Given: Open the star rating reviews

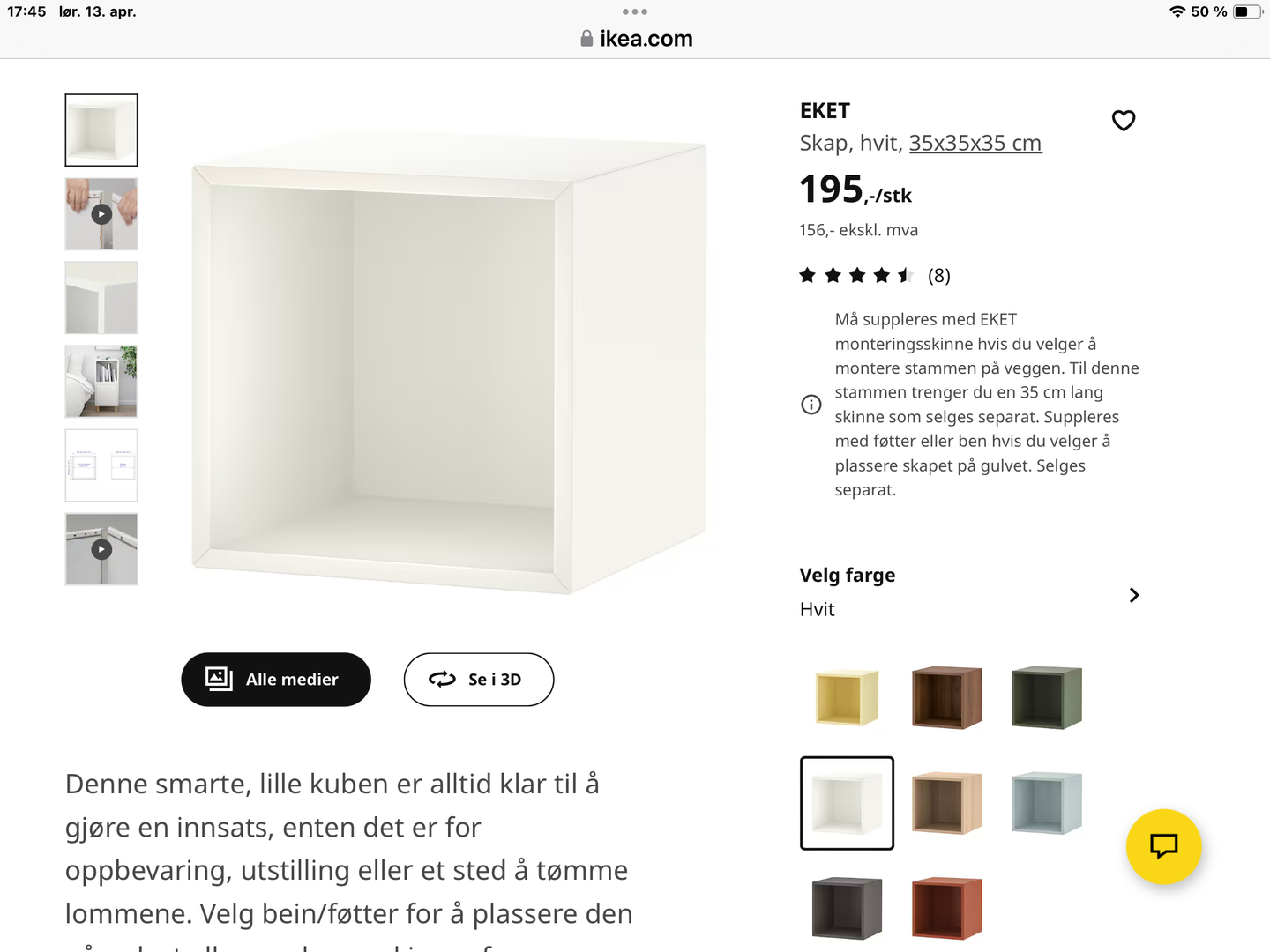Looking at the screenshot, I should click(874, 276).
